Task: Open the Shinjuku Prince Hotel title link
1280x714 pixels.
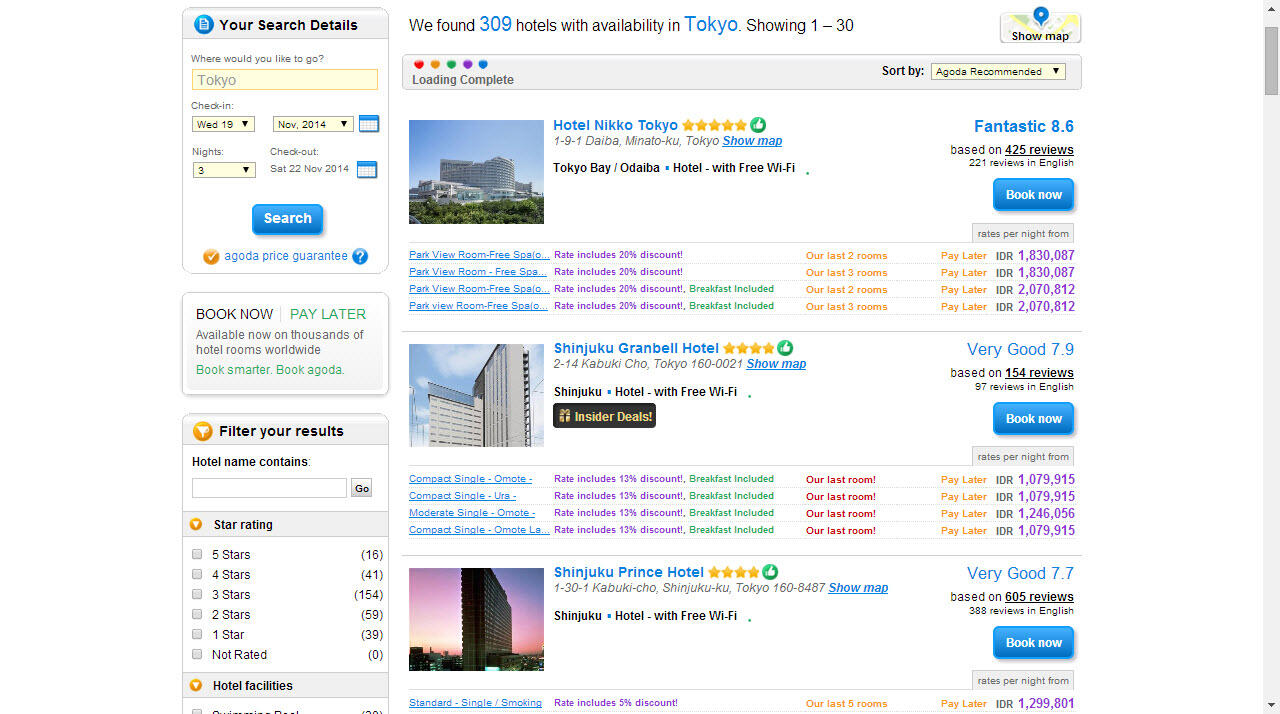Action: (629, 572)
